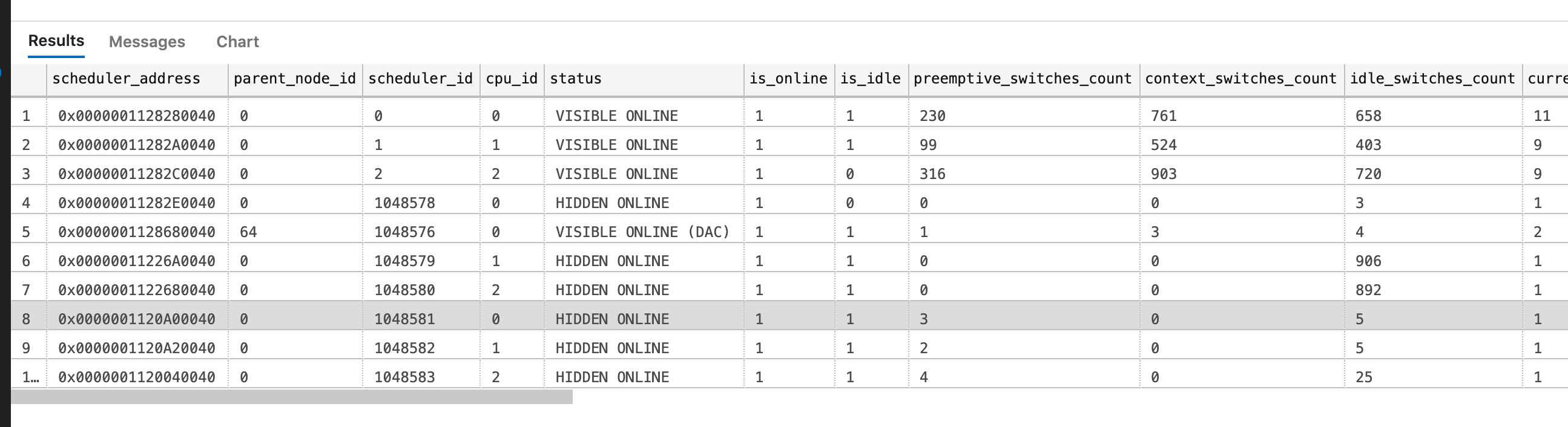
Task: Click the cpu_id column header
Action: [512, 79]
